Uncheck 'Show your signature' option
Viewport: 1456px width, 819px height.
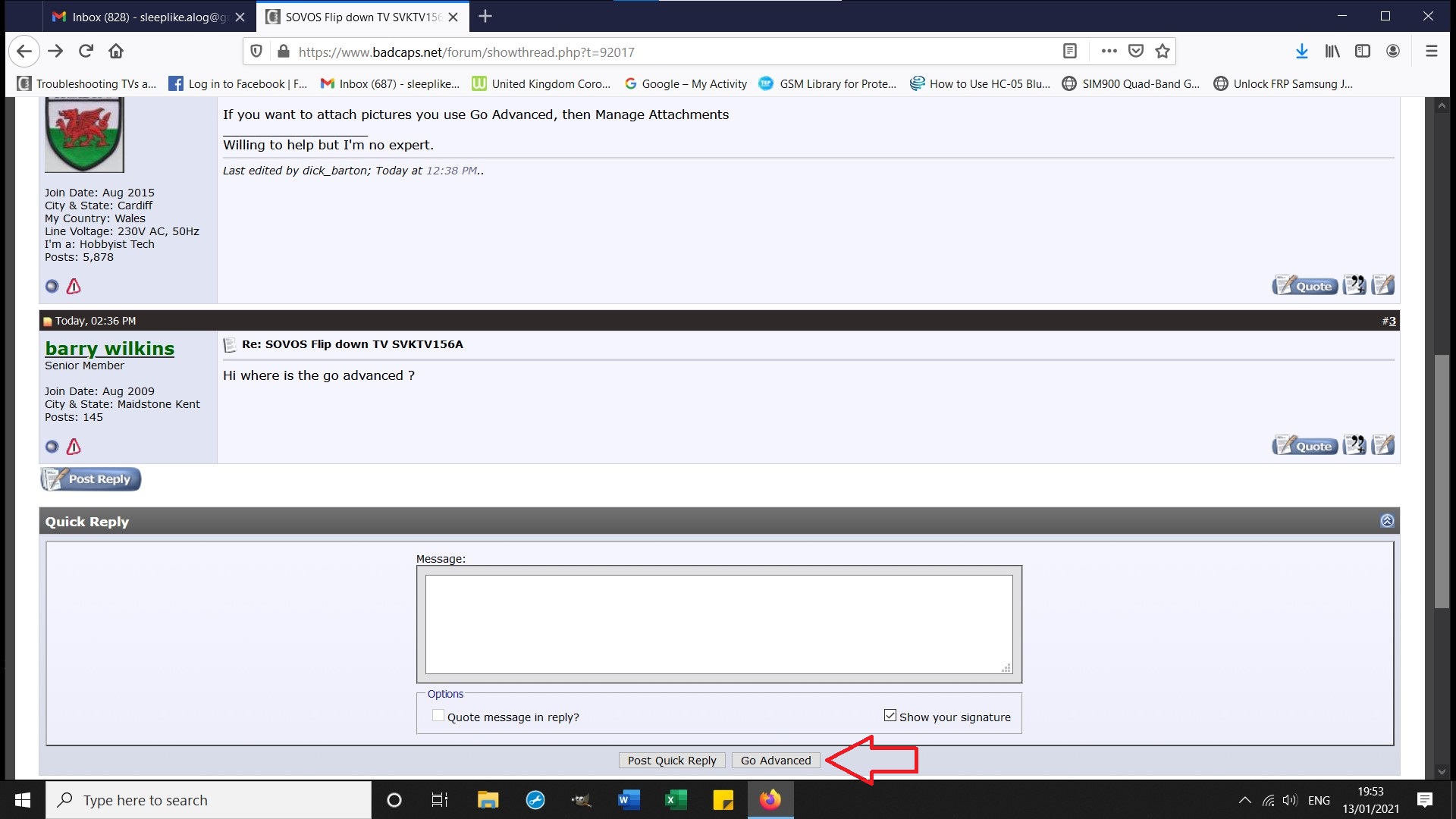pos(890,716)
